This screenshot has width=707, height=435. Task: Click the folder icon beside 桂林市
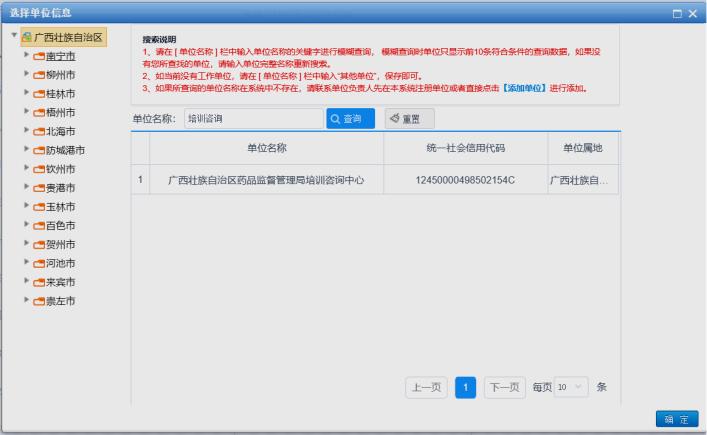pos(39,94)
